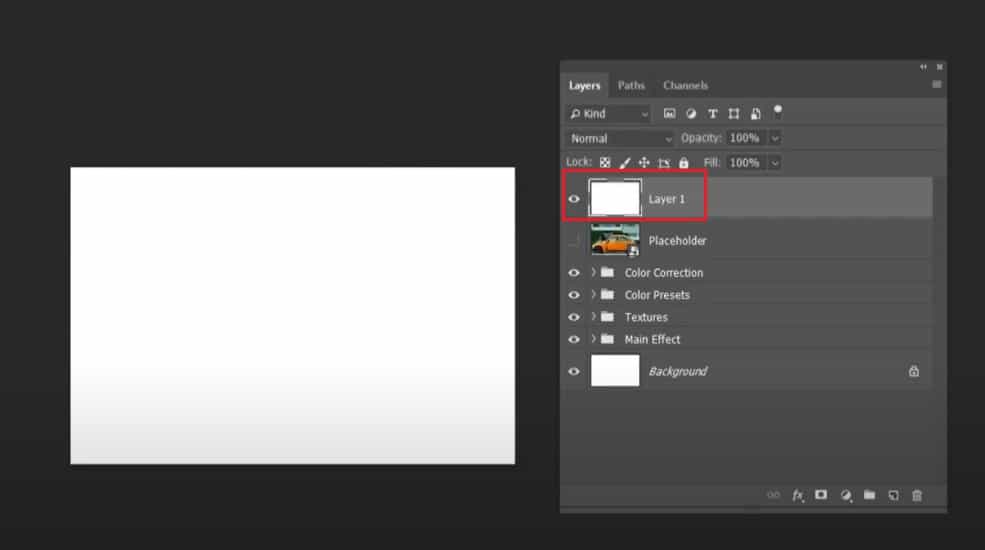Open the Layers panel options menu
Screen dimensions: 985x550
[x=937, y=84]
